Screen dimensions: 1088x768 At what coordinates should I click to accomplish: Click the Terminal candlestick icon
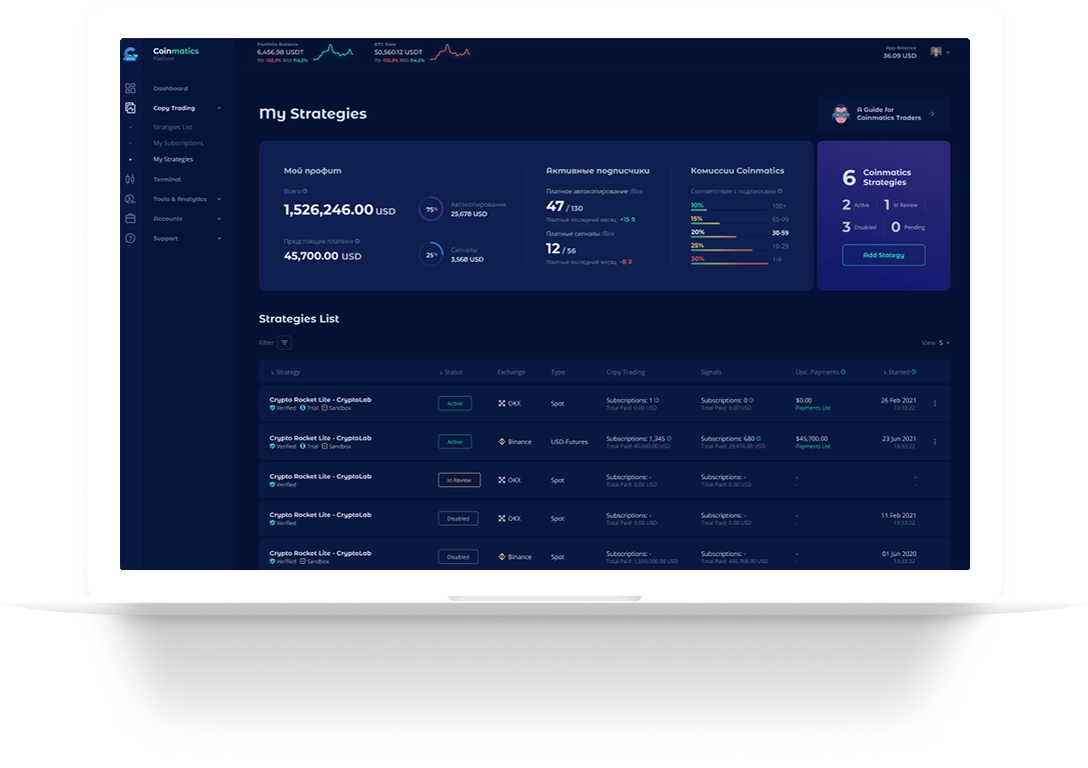[130, 179]
